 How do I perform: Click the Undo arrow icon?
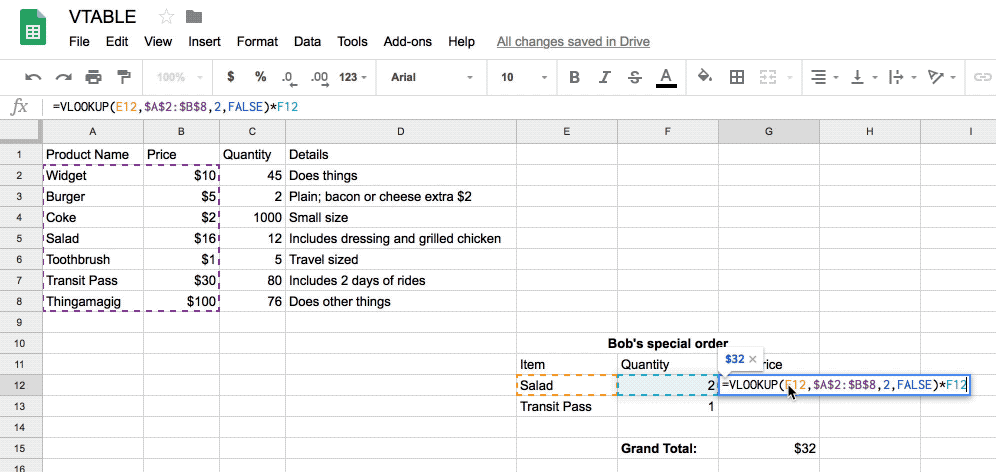[33, 78]
